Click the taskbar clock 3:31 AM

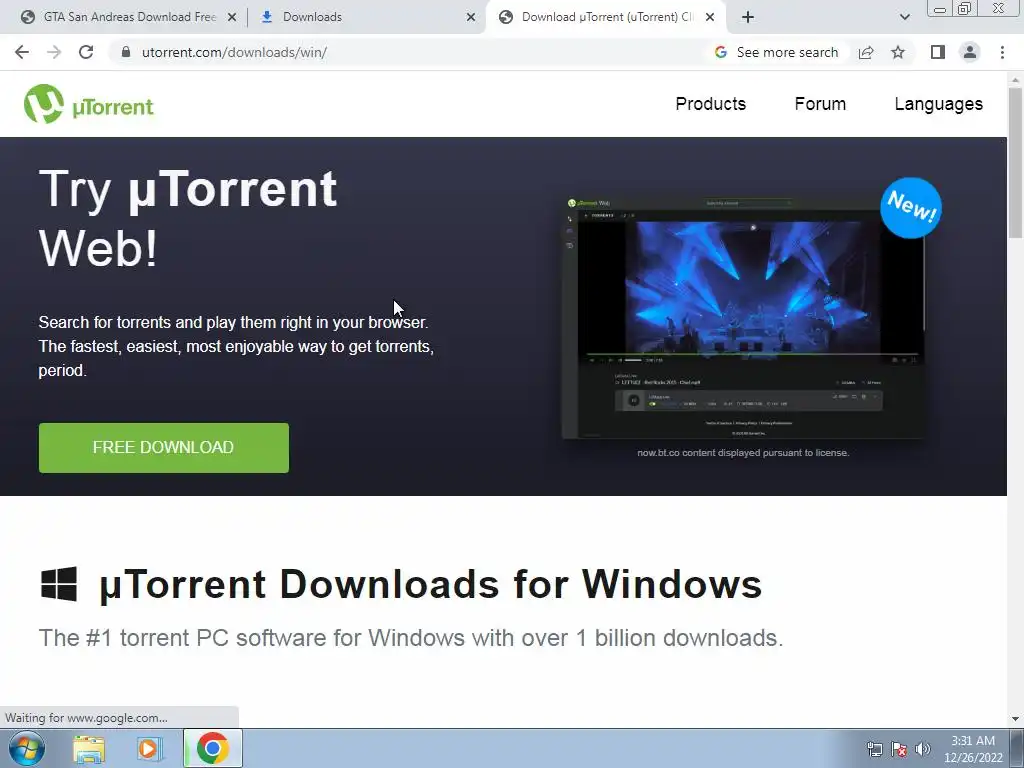(x=973, y=748)
